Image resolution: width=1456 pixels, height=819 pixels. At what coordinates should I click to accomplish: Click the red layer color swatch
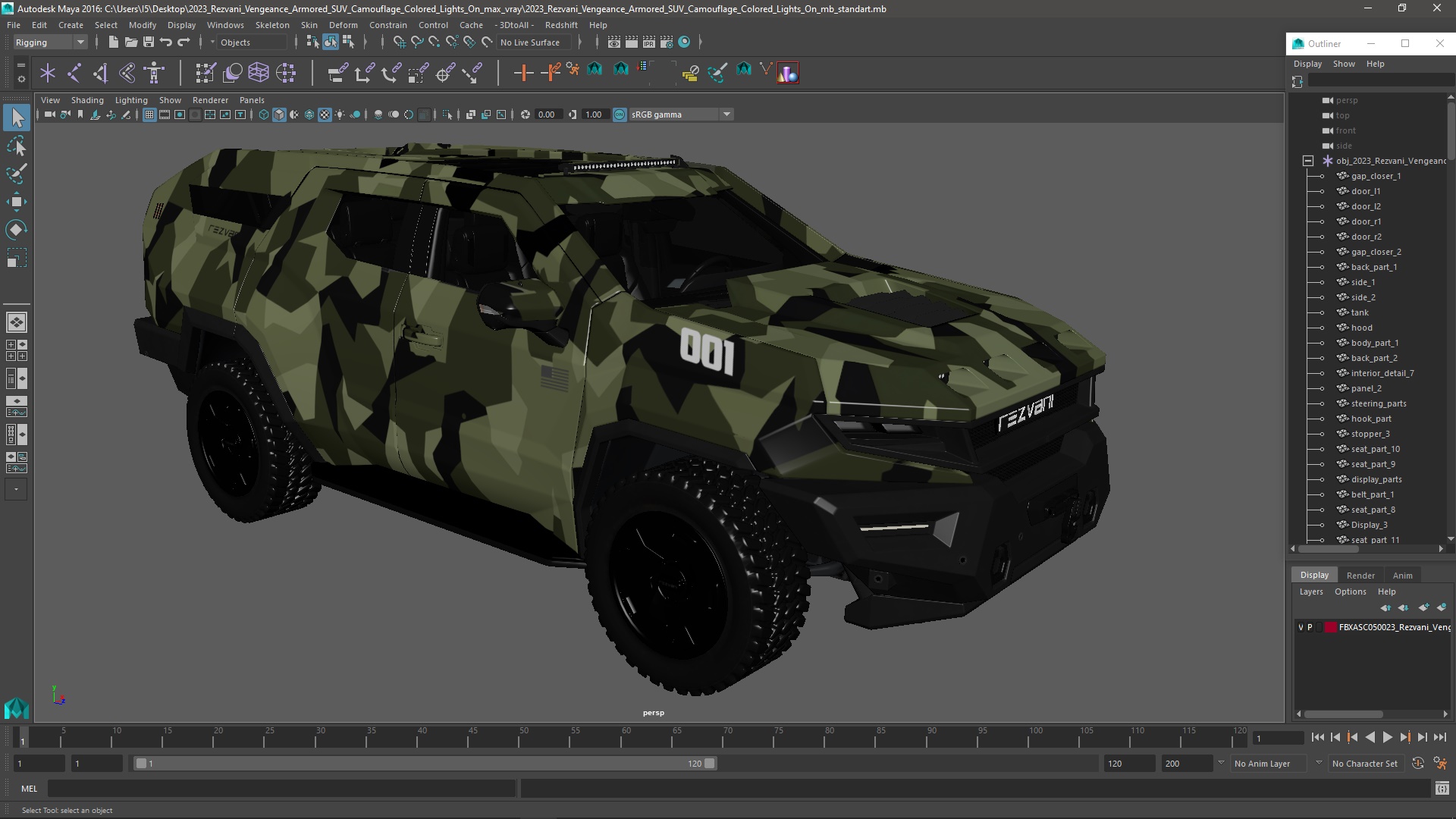click(1331, 627)
